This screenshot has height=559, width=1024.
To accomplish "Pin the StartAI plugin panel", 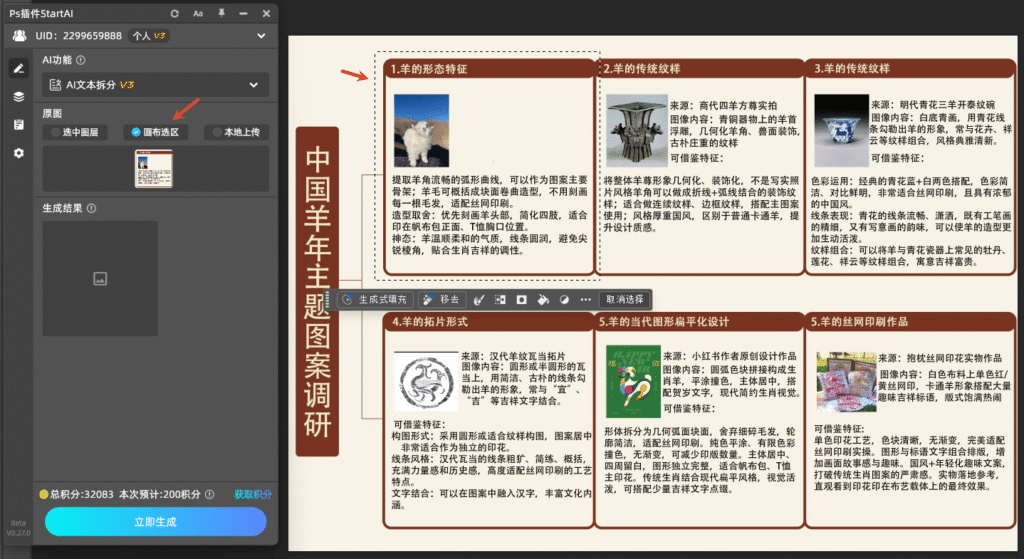I will (x=221, y=13).
